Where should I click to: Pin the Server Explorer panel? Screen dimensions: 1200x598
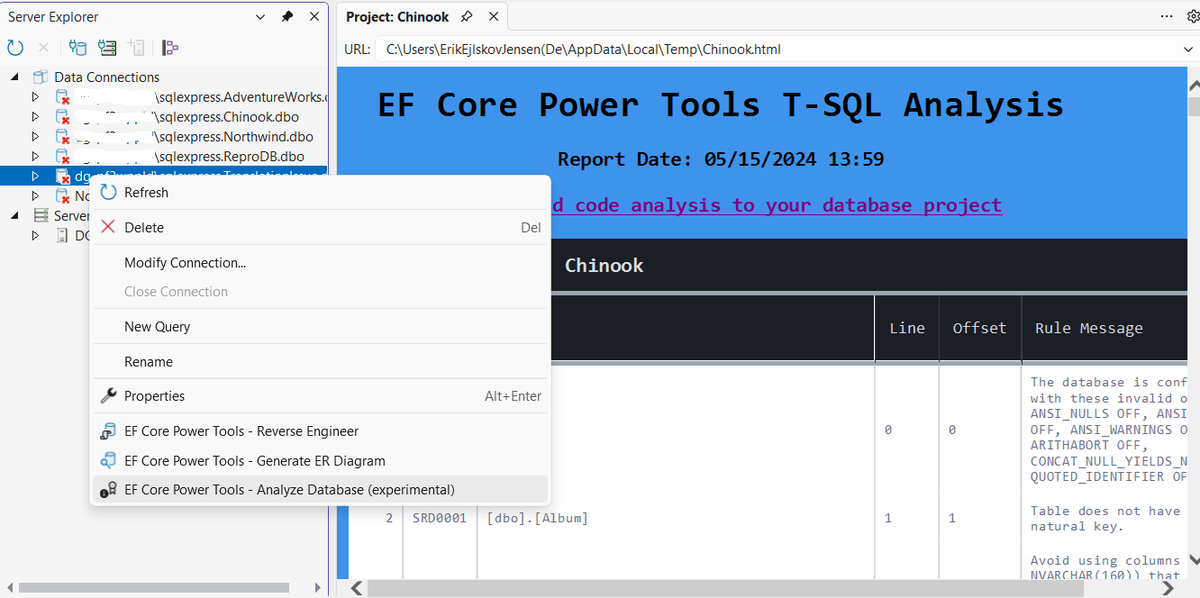pyautogui.click(x=288, y=17)
